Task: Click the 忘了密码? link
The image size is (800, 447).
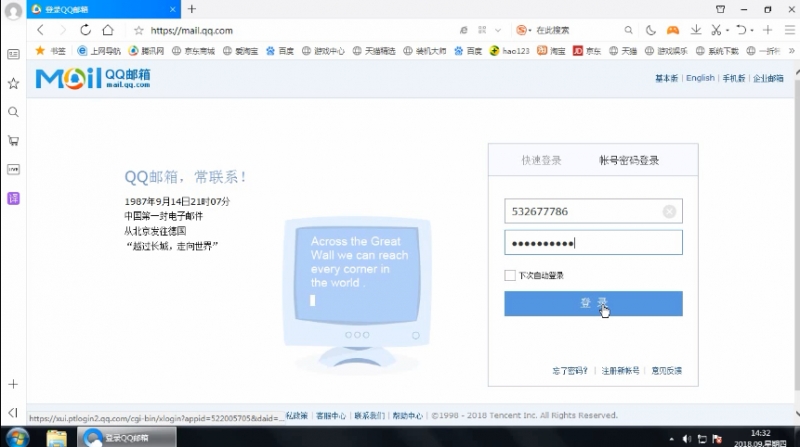Action: point(570,370)
